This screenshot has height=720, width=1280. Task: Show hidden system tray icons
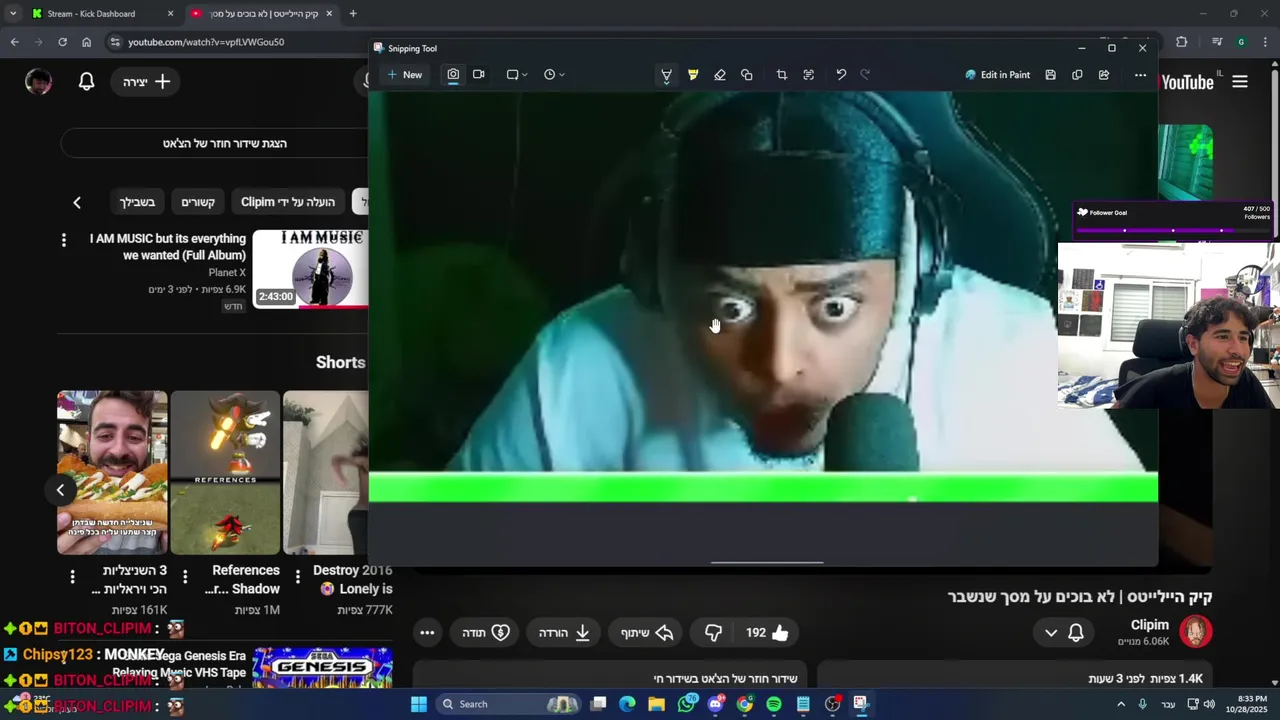1121,704
